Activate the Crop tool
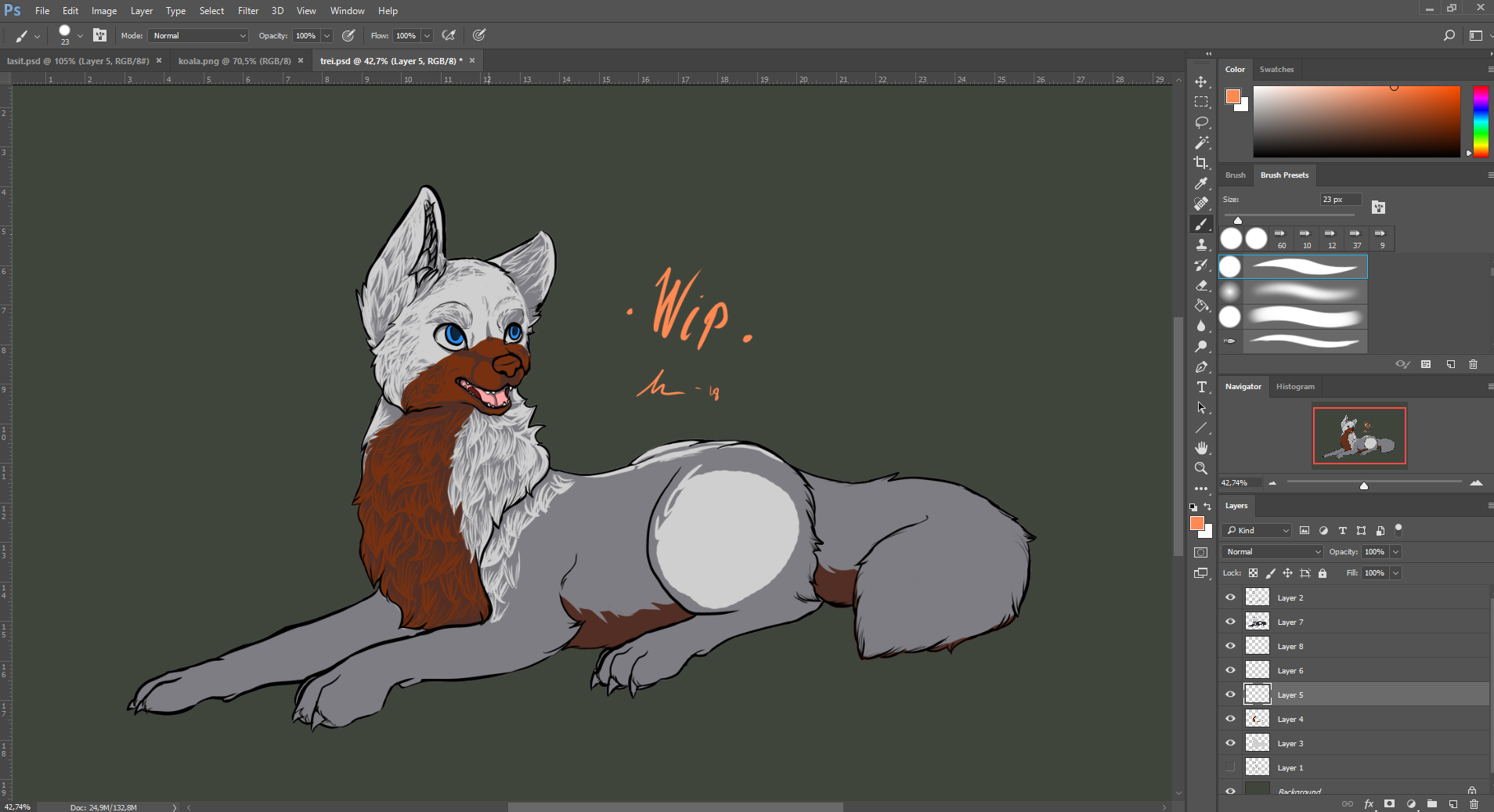The width and height of the screenshot is (1494, 812). (1201, 163)
